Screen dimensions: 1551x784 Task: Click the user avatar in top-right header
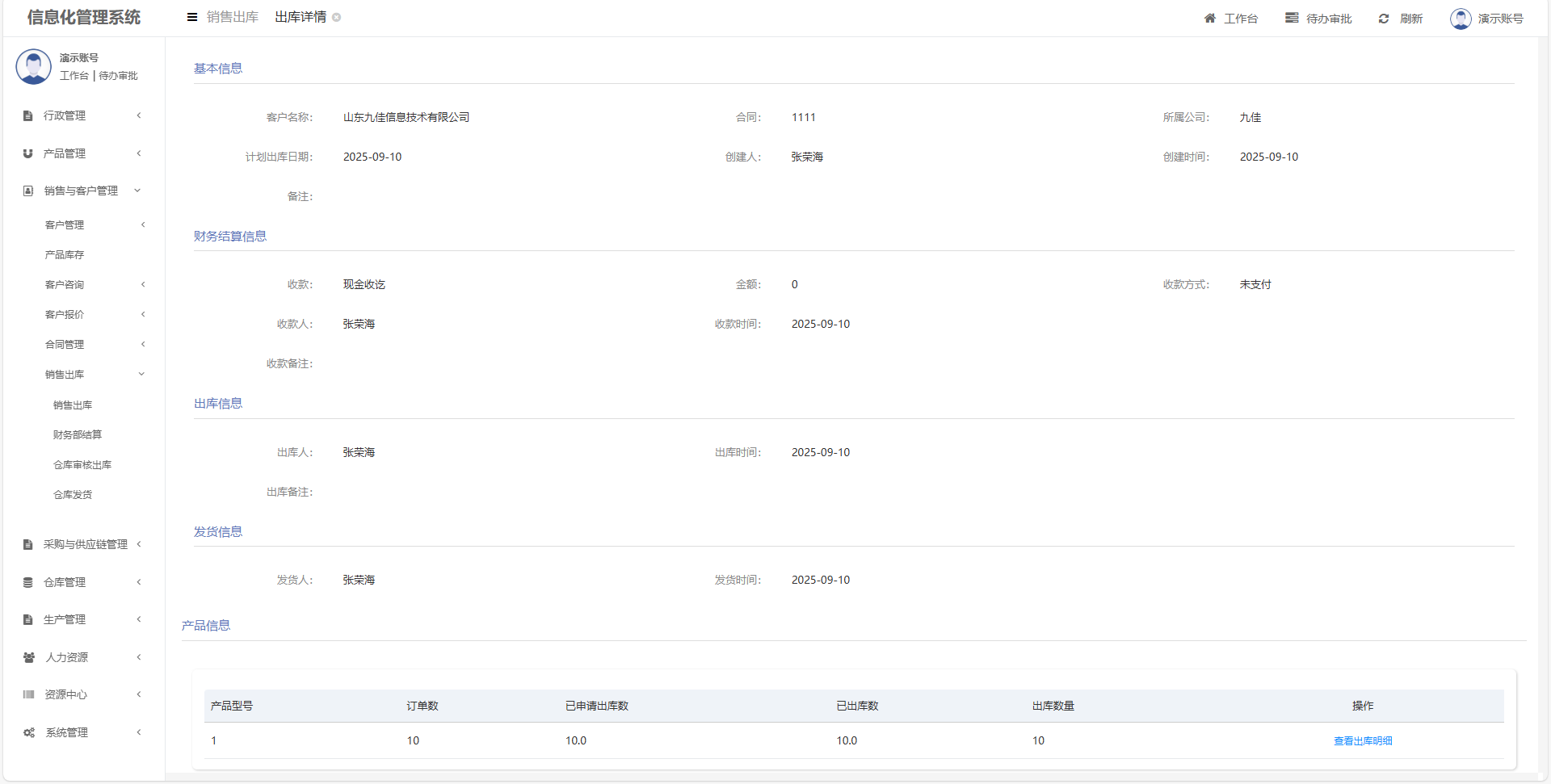pos(1461,19)
